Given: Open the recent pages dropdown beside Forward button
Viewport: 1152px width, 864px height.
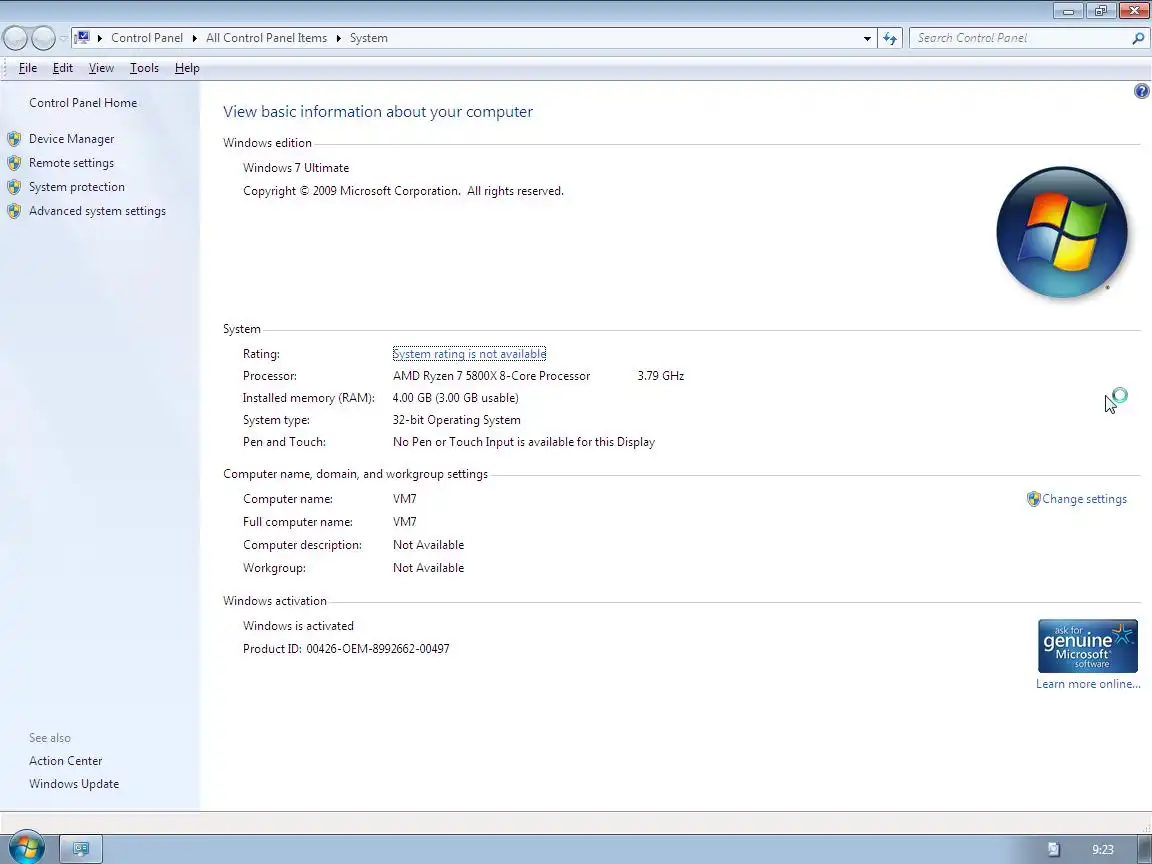Looking at the screenshot, I should click(63, 38).
